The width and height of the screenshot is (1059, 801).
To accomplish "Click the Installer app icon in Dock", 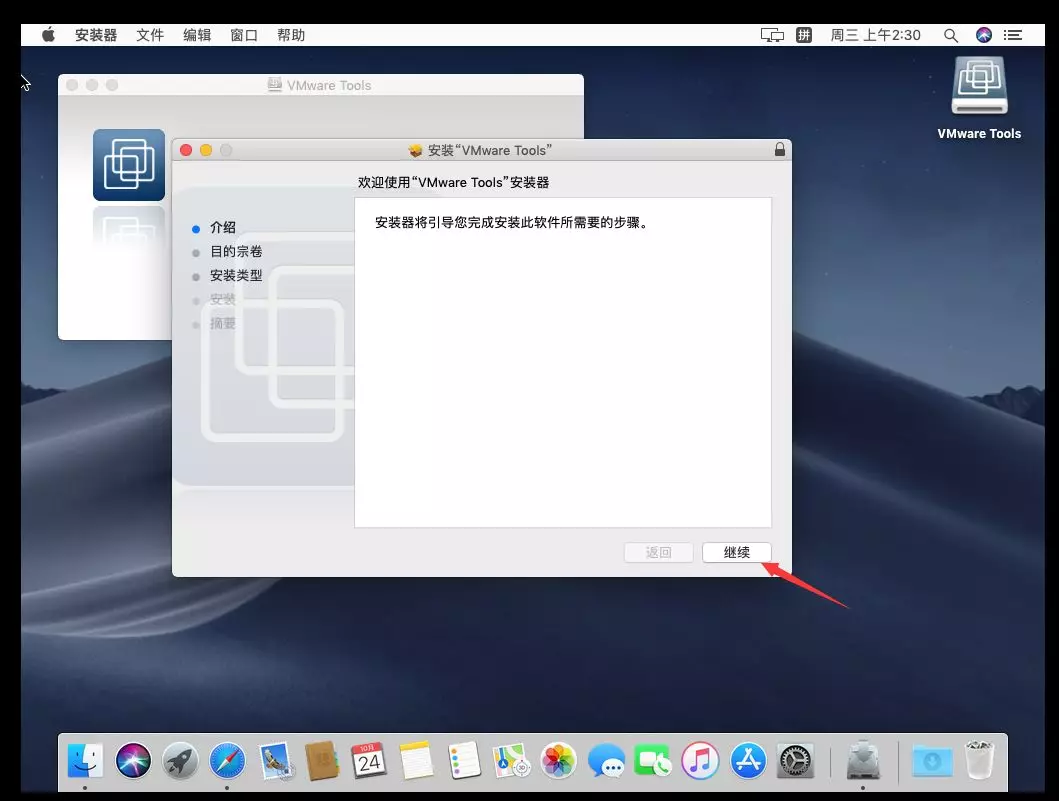I will point(862,760).
